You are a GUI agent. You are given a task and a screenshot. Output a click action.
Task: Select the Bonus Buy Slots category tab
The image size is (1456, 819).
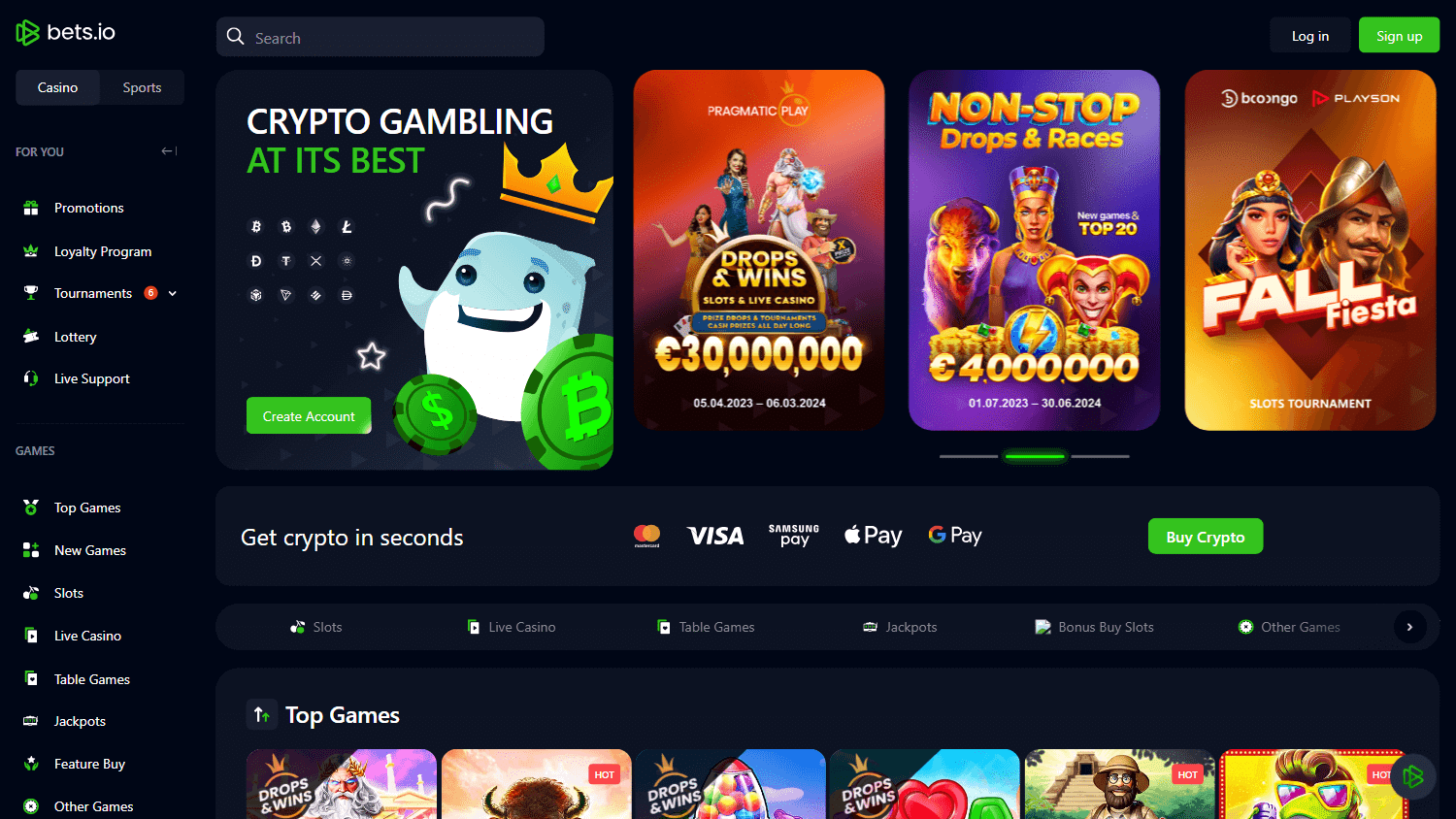1095,627
